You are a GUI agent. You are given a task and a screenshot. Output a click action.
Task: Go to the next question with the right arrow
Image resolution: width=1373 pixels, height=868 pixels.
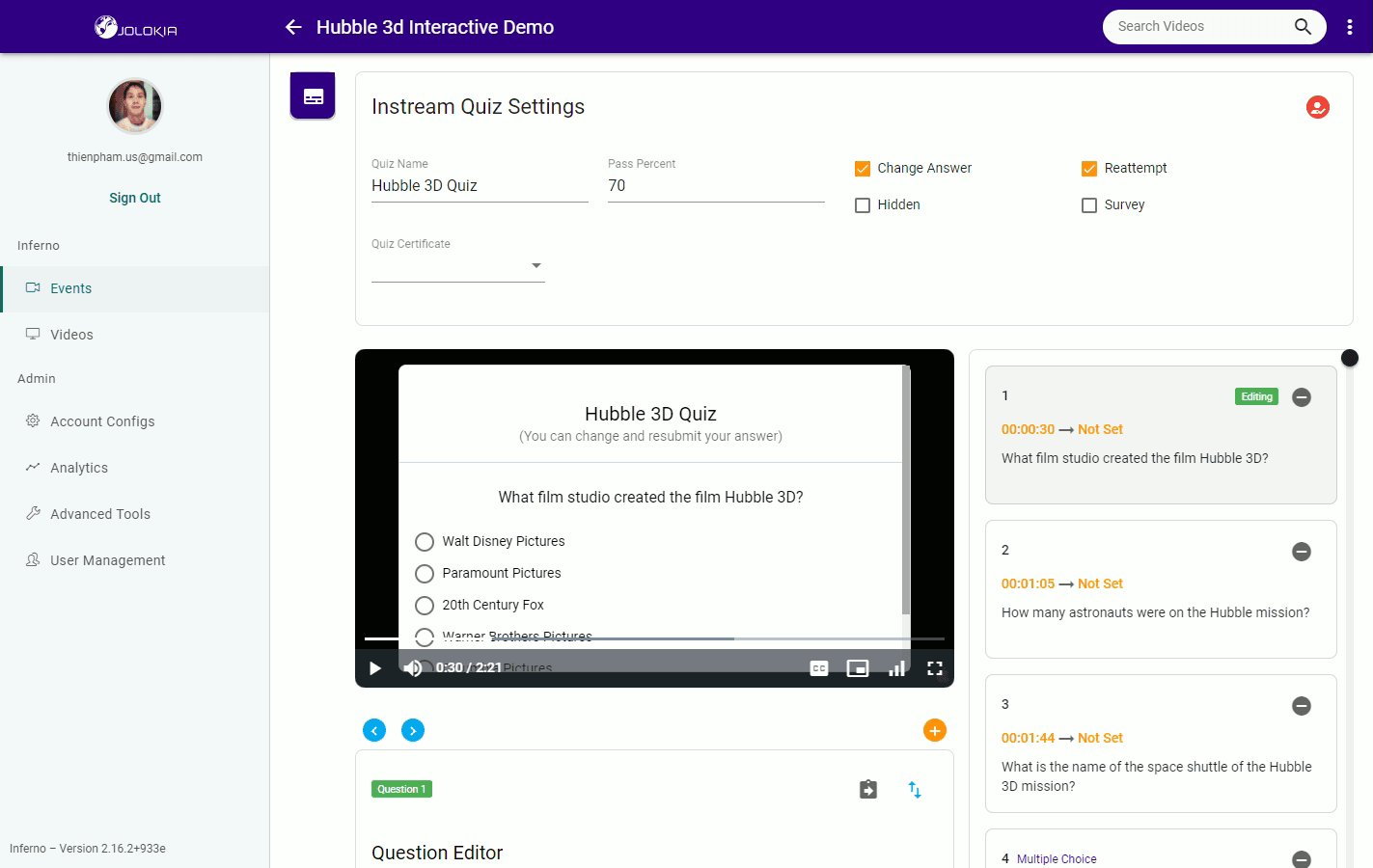click(413, 730)
